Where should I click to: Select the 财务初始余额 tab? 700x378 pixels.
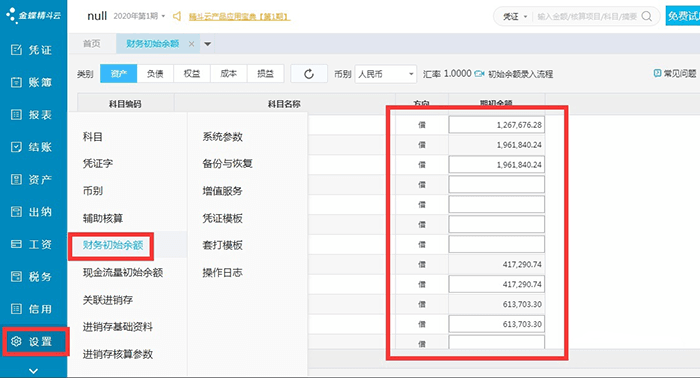(x=153, y=44)
